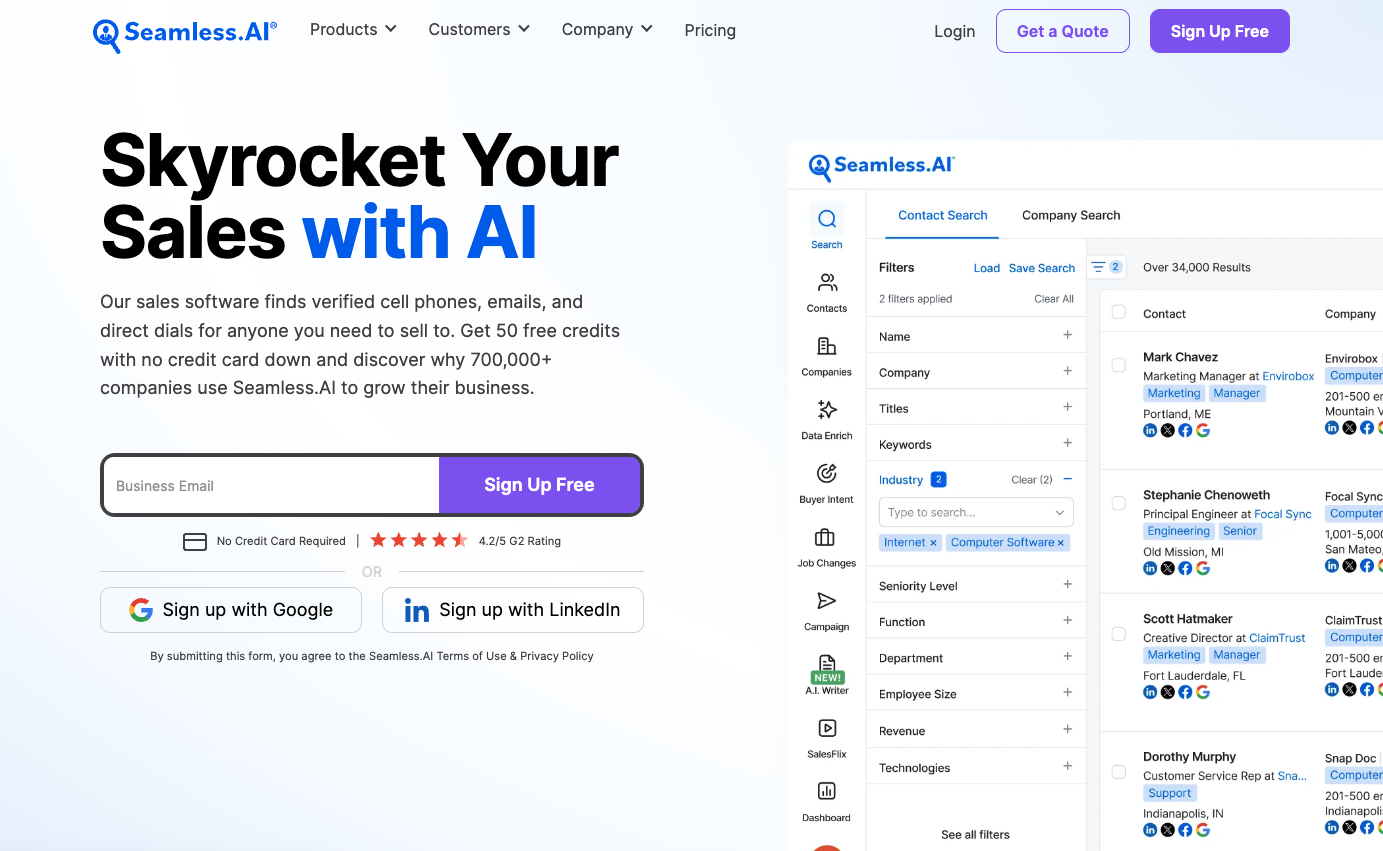This screenshot has width=1383, height=851.
Task: Open the Envirobox company link
Action: tap(1288, 376)
